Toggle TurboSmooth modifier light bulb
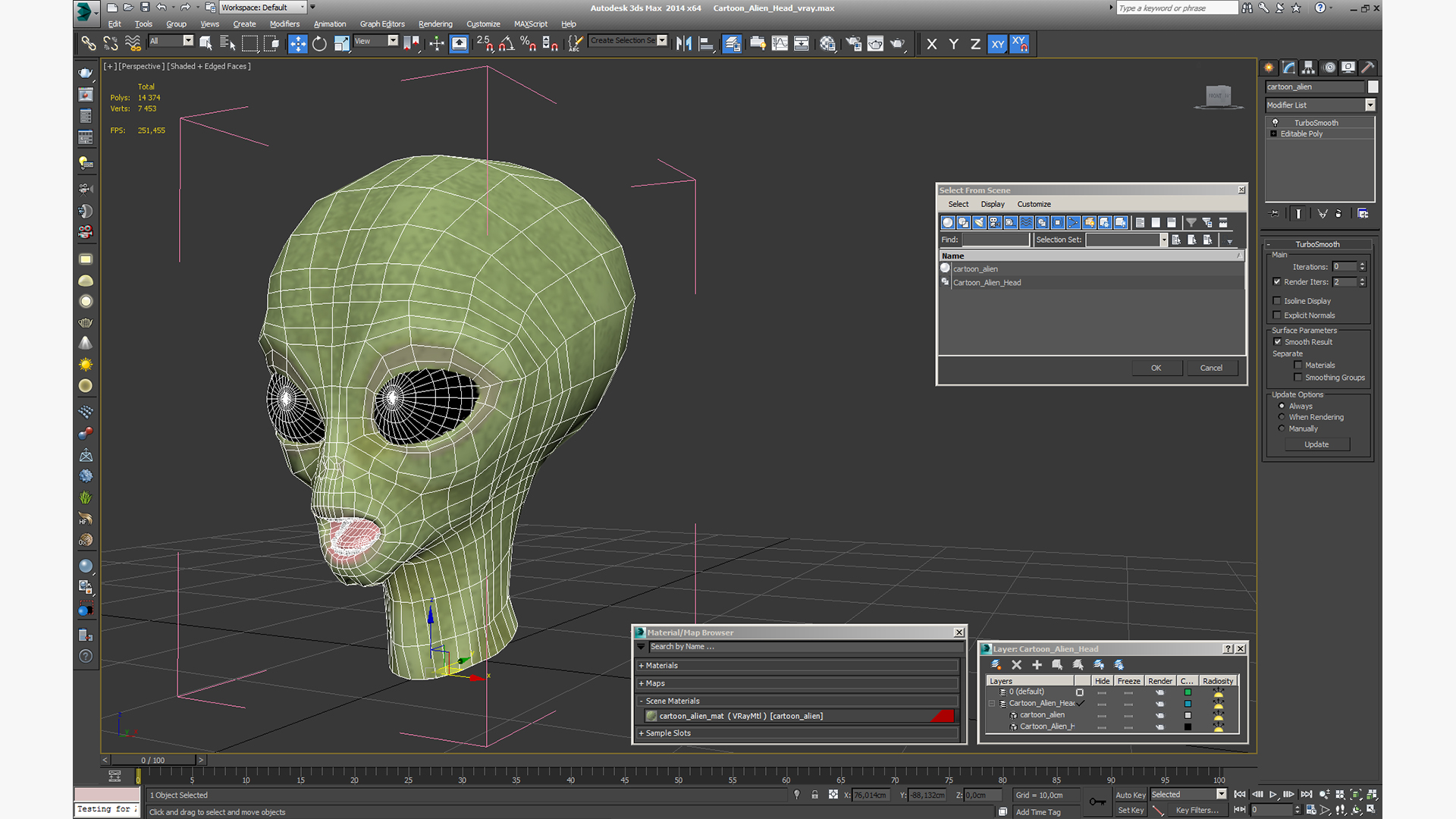The image size is (1456, 819). pos(1275,122)
